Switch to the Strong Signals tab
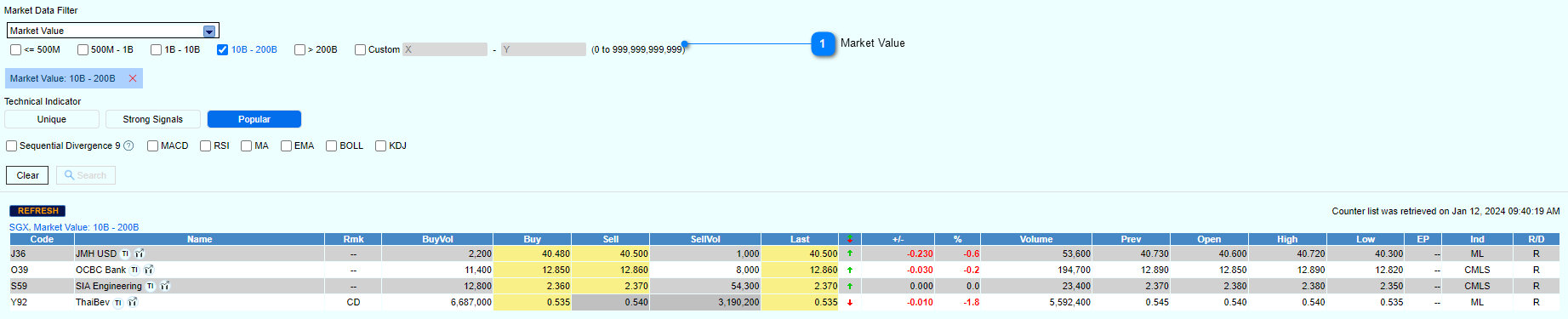 pyautogui.click(x=153, y=119)
